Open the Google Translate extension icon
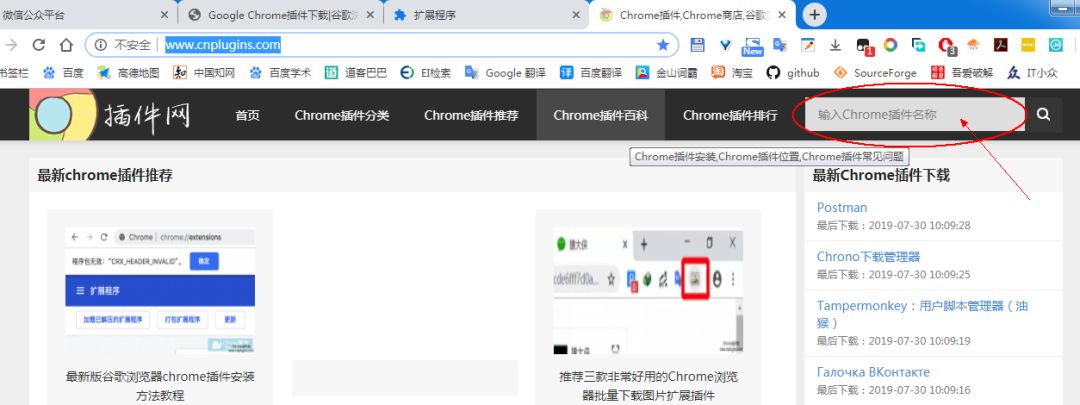The height and width of the screenshot is (405, 1080). pyautogui.click(x=780, y=45)
